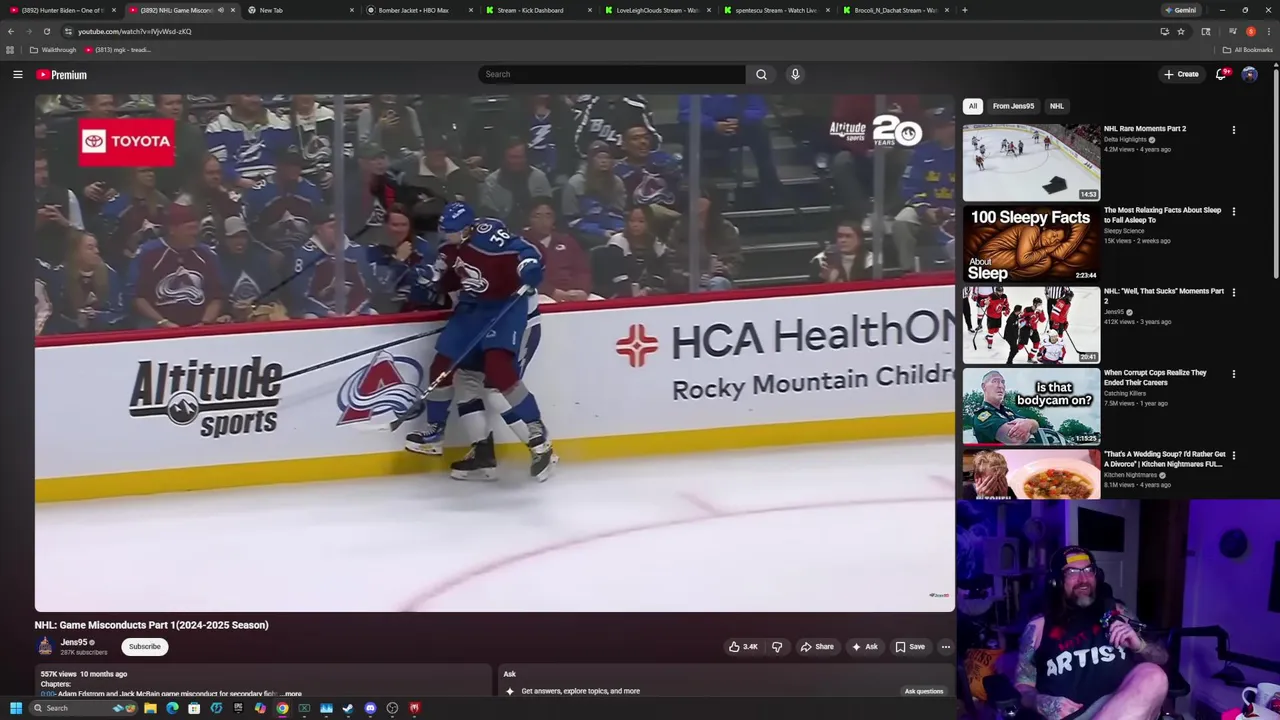Image resolution: width=1280 pixels, height=720 pixels.
Task: Jump to chapter timestamp 0:00 link
Action: [48, 693]
